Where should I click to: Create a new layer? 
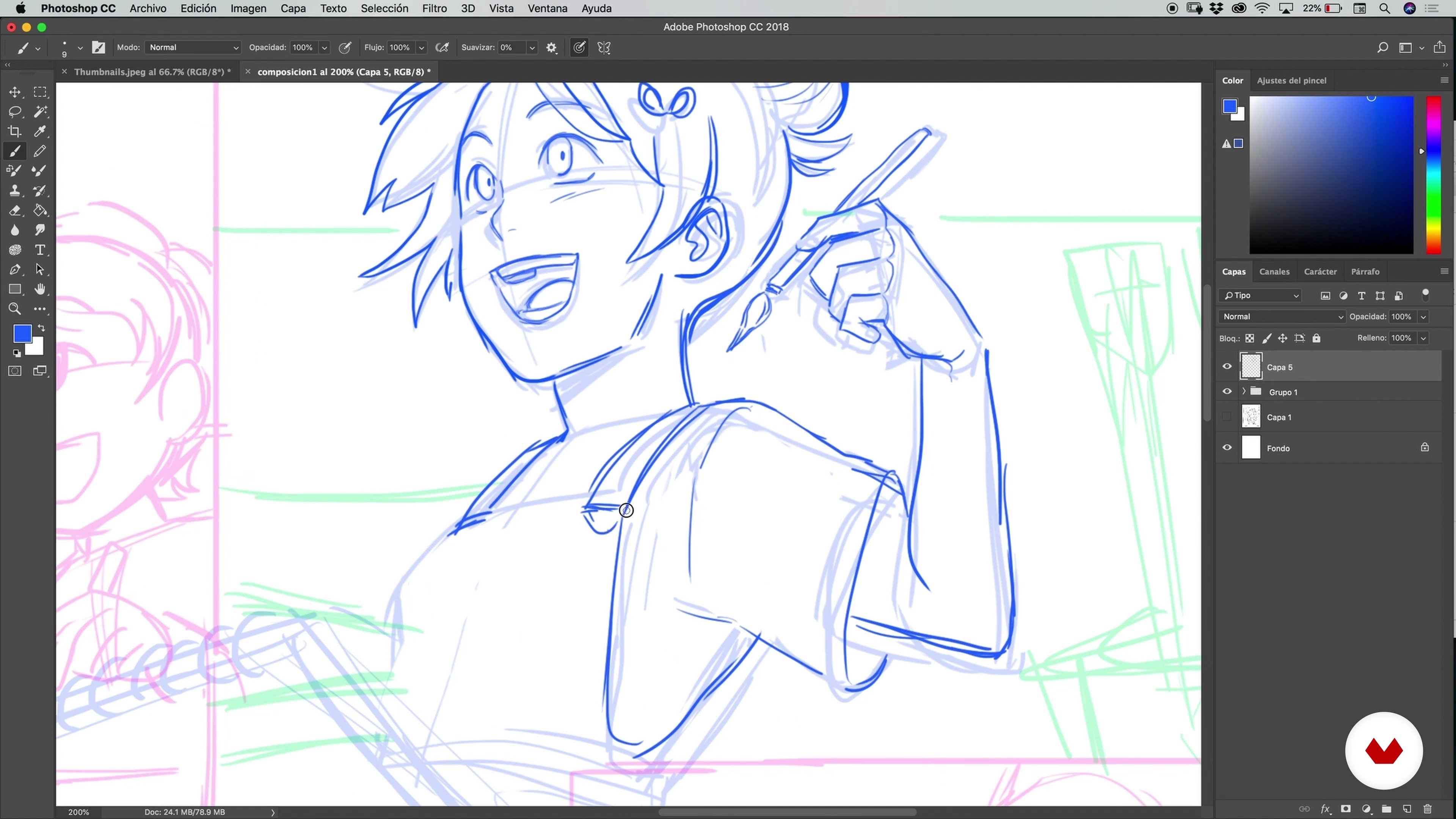pos(1407,809)
